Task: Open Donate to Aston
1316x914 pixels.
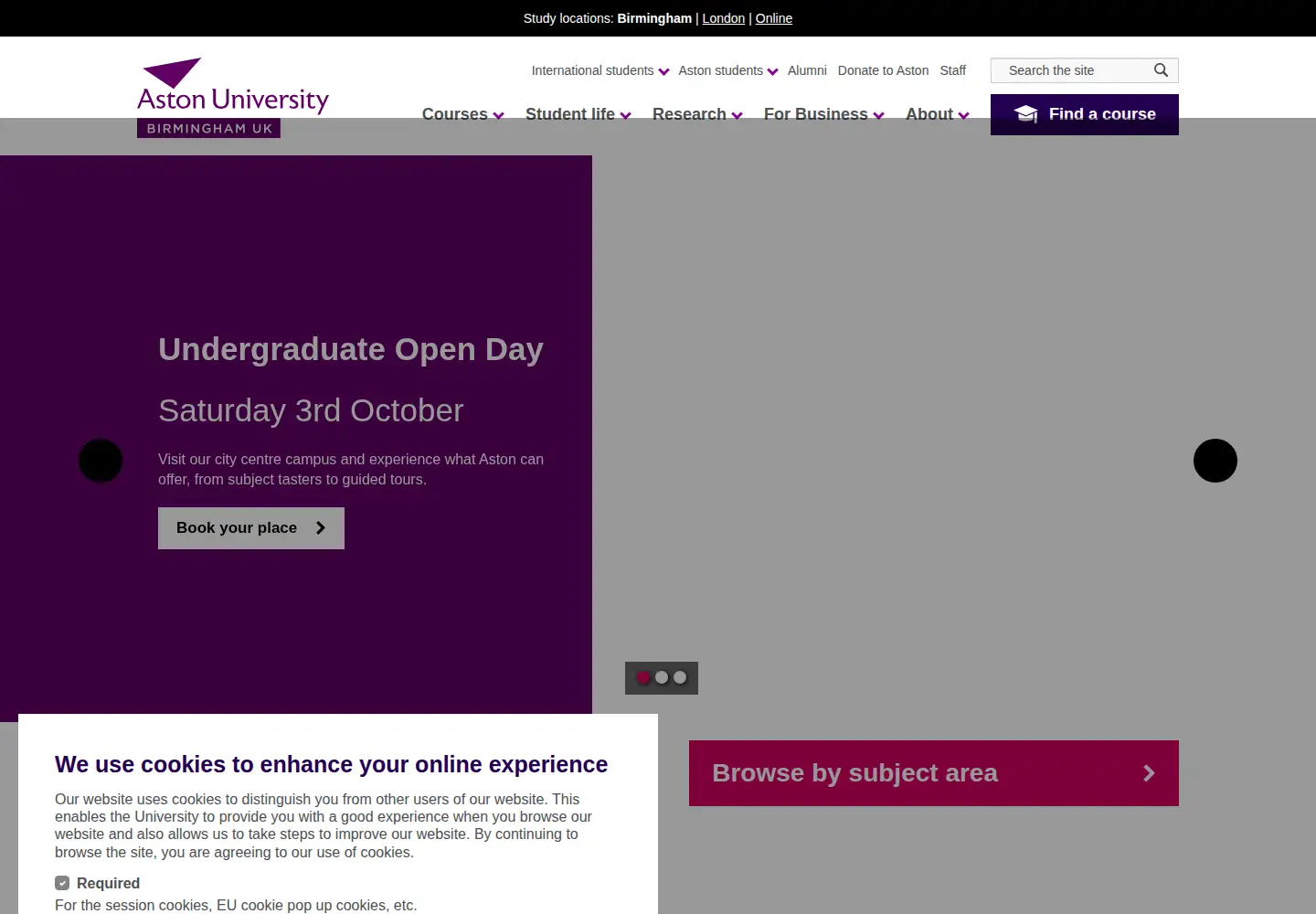Action: 883,70
